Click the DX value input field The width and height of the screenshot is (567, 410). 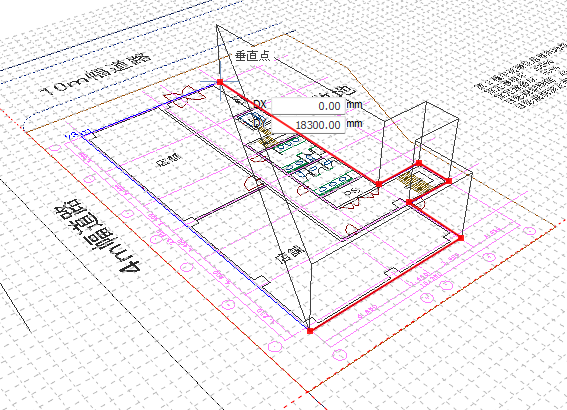click(308, 106)
